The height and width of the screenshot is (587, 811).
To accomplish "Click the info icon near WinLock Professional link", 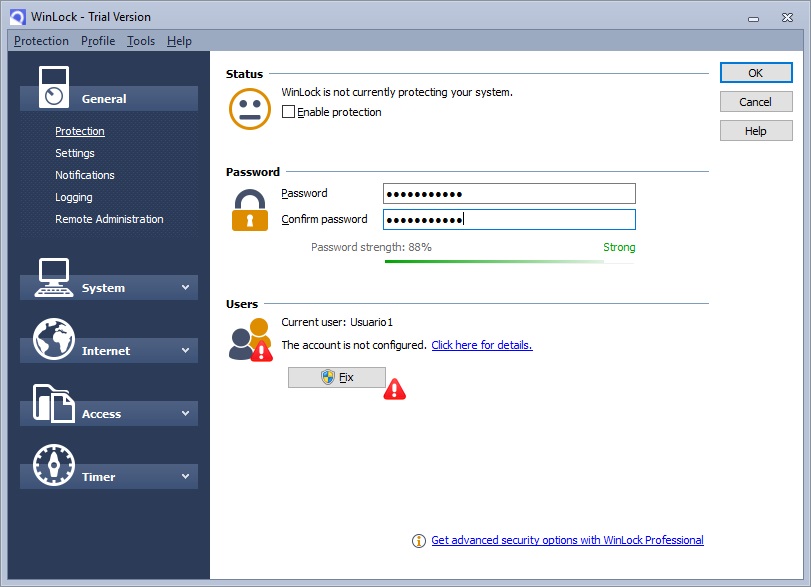I will click(x=418, y=541).
